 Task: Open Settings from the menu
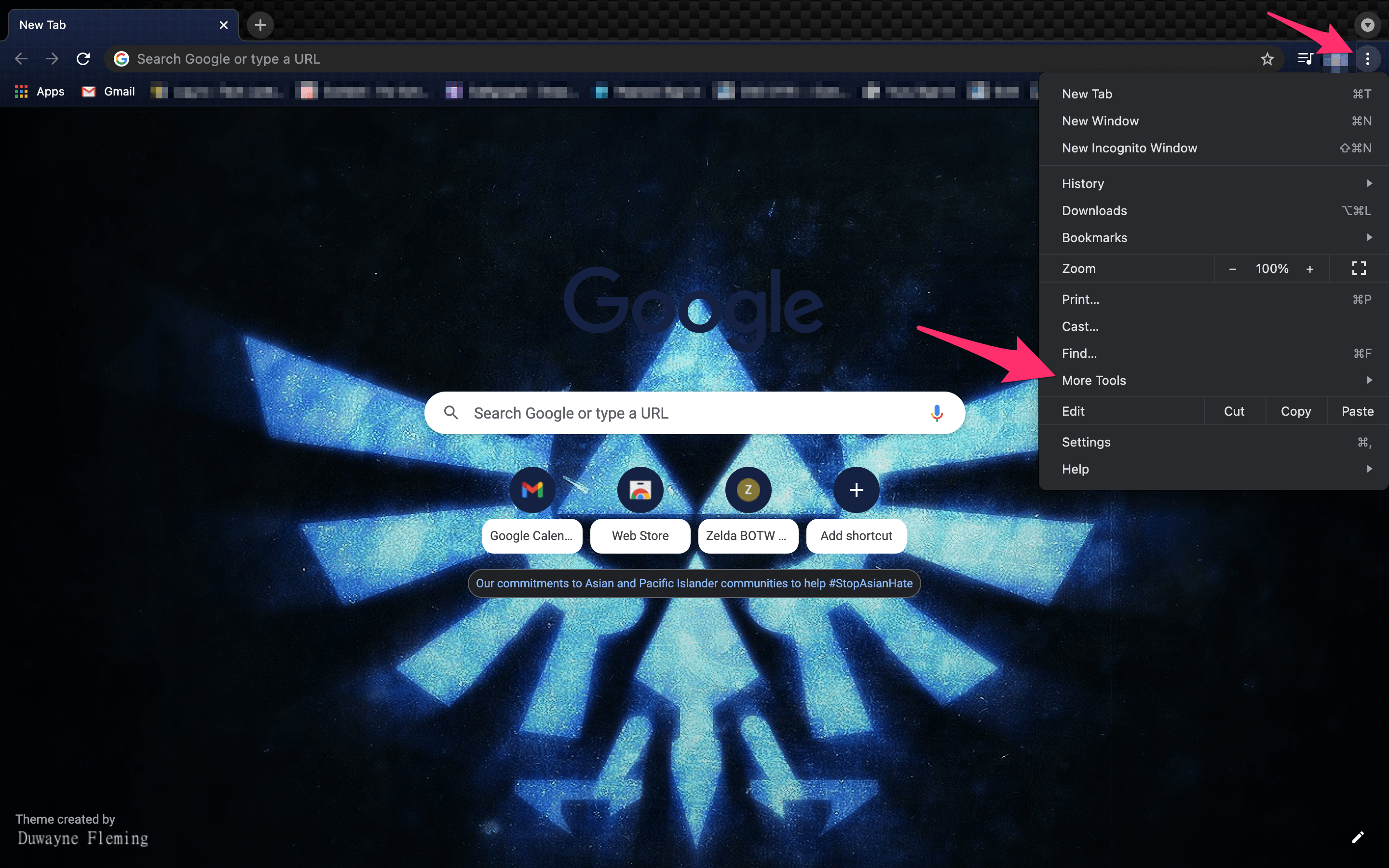1086,442
